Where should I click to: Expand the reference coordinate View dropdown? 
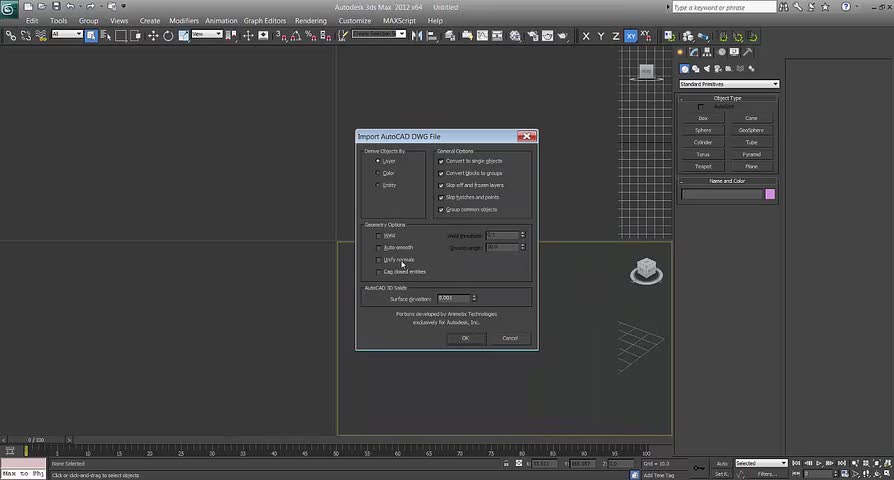(x=206, y=35)
